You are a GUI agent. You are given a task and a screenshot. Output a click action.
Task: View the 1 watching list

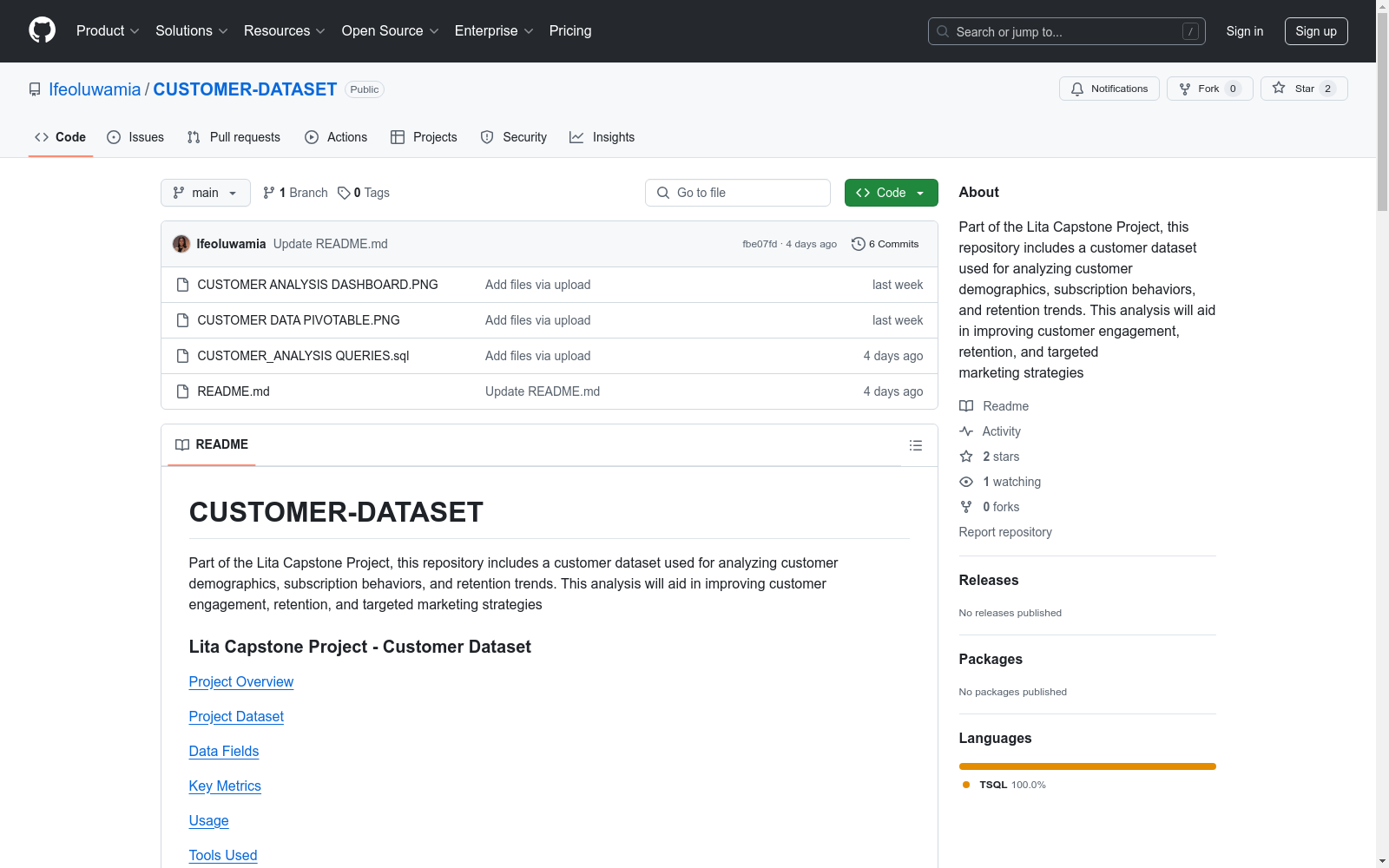pos(1000,482)
